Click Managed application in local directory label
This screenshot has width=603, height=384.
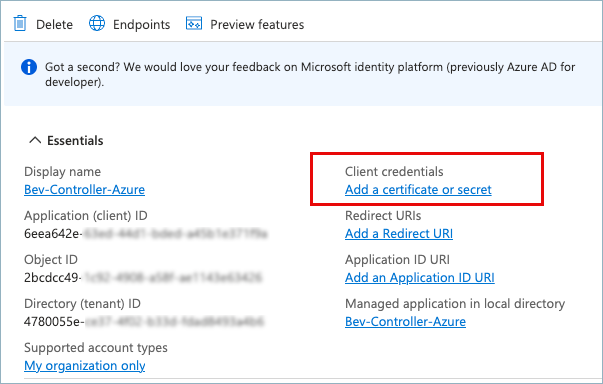pyautogui.click(x=455, y=304)
